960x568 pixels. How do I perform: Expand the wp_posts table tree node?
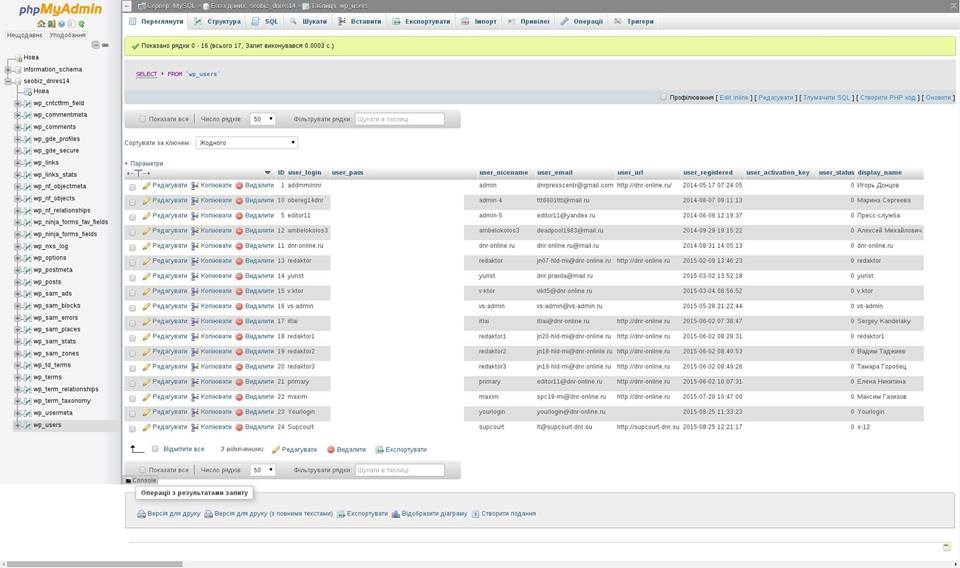(17, 283)
